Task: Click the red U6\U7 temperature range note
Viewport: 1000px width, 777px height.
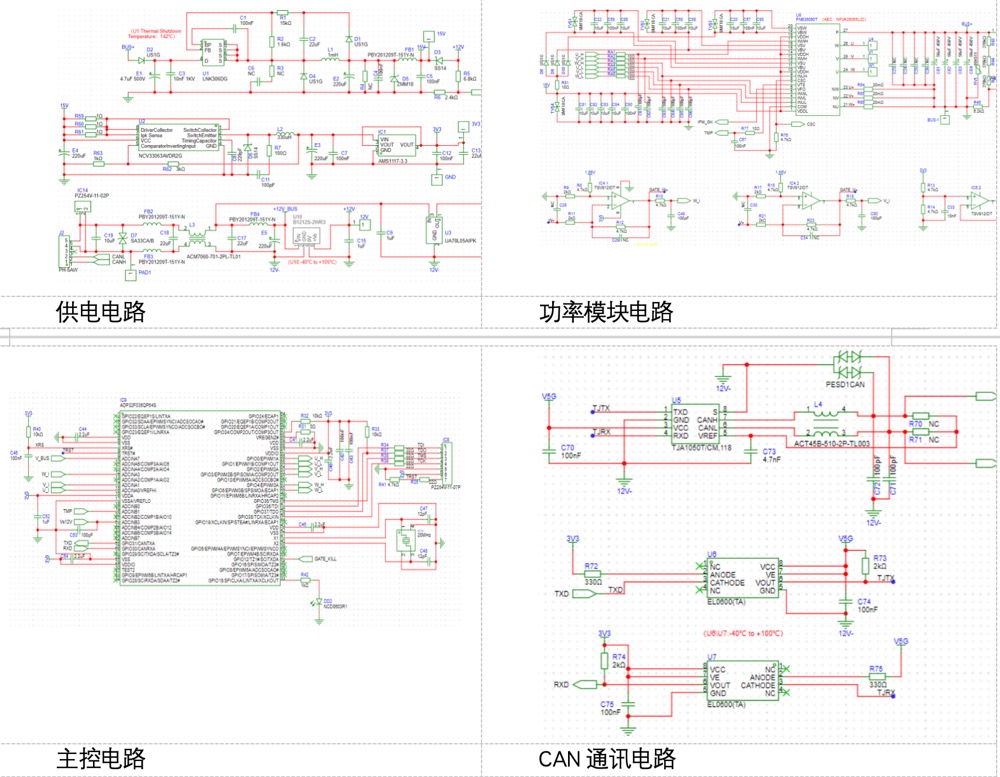Action: coord(743,633)
